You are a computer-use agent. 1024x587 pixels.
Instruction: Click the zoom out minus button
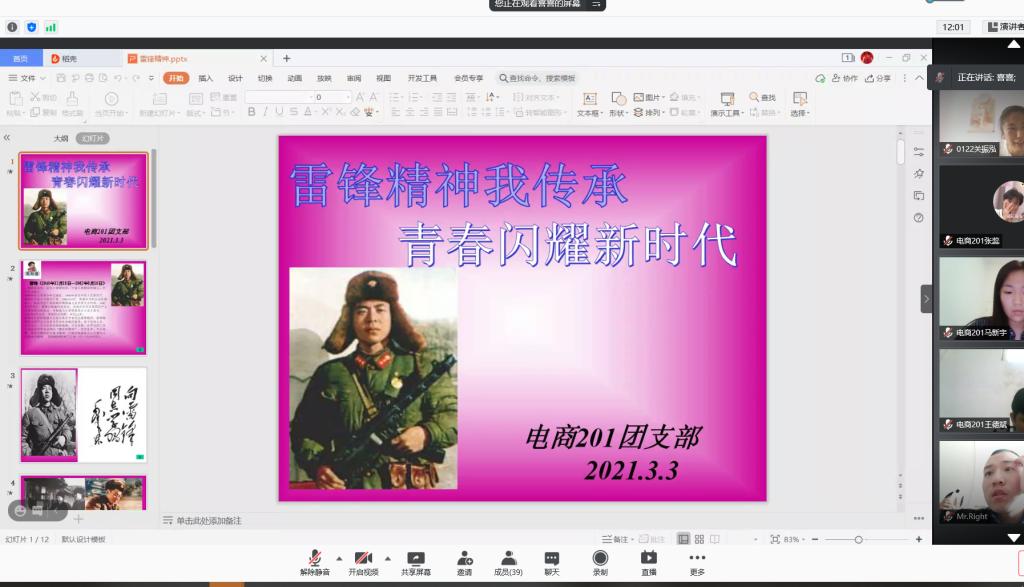pos(815,539)
